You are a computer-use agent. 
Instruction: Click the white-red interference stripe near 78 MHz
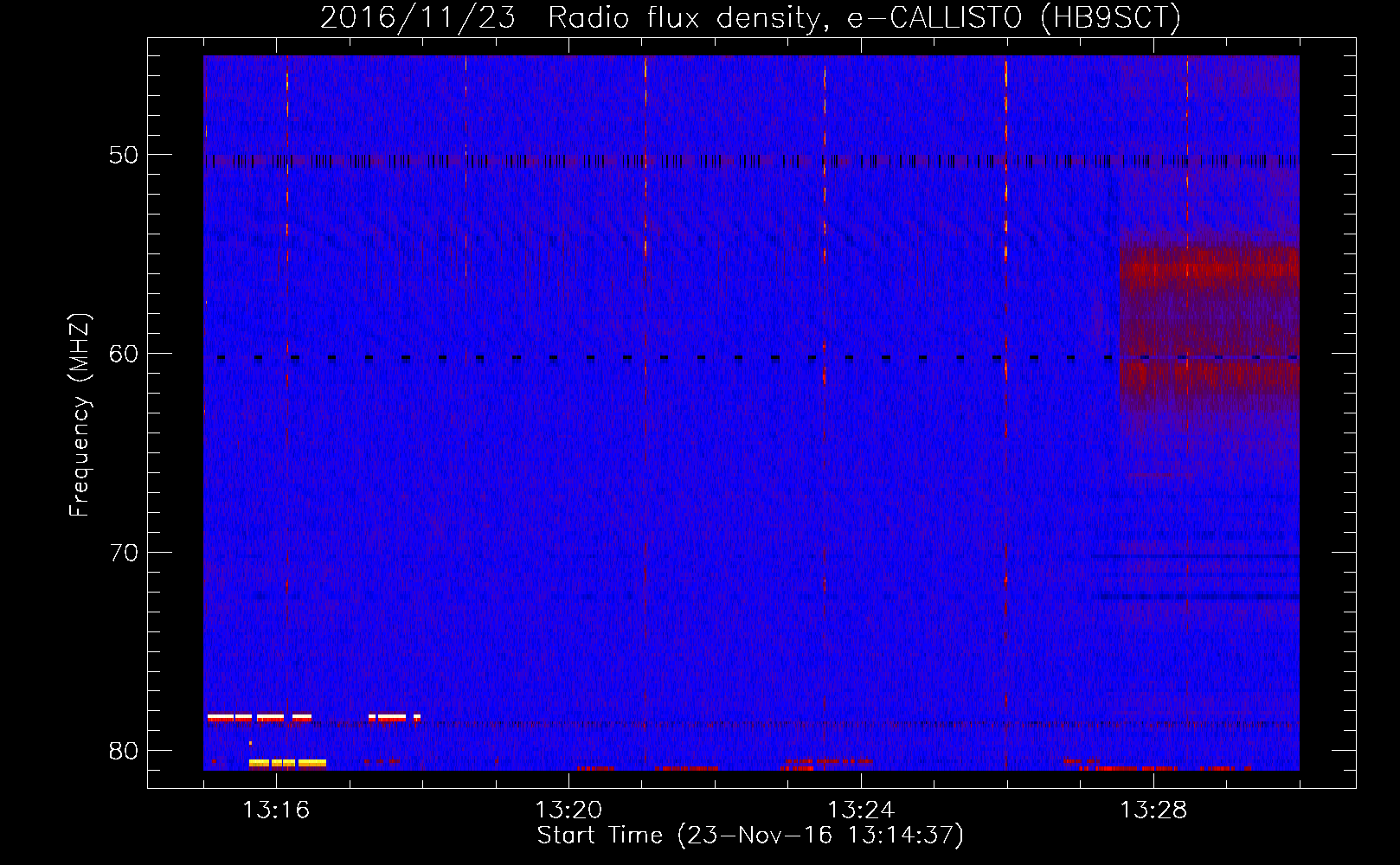click(x=260, y=717)
